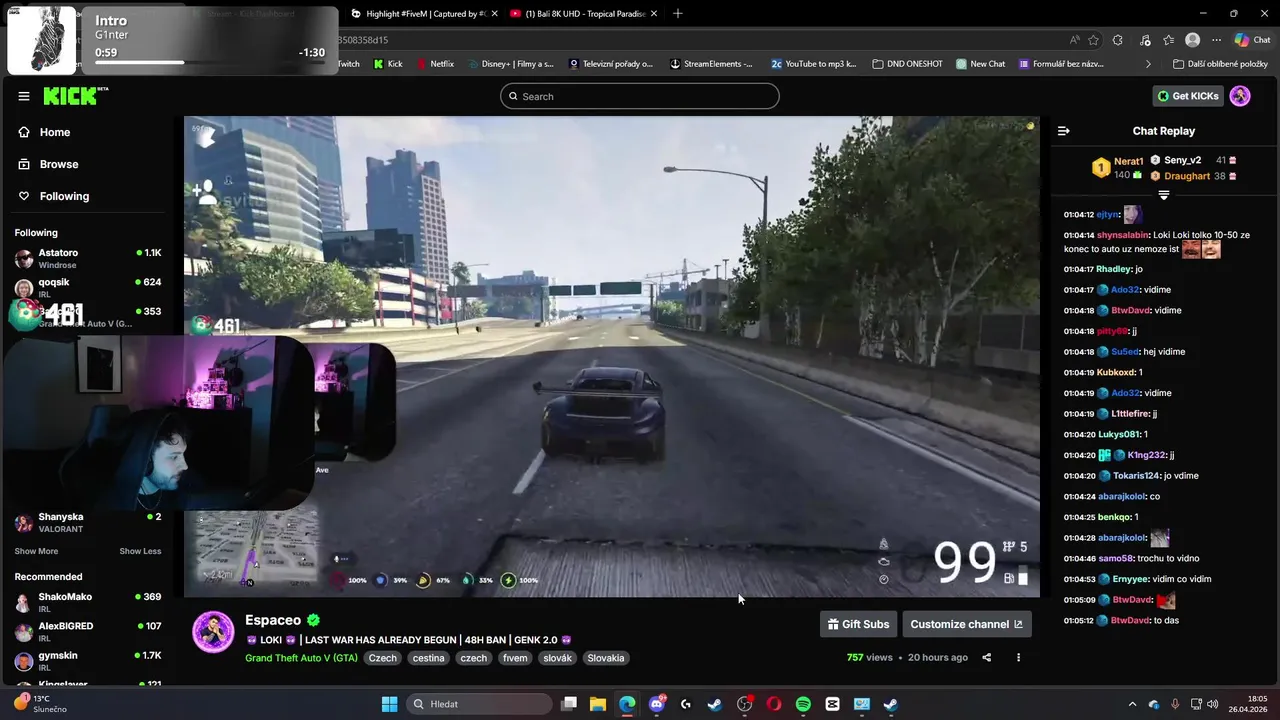Screen dimensions: 1280x720
Task: Open Following in Kick sidebar
Action: [x=64, y=196]
